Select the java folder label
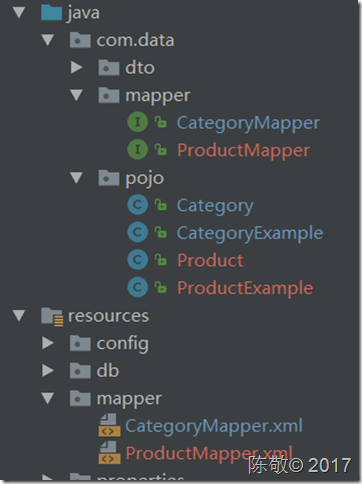362x484 pixels. coord(83,13)
